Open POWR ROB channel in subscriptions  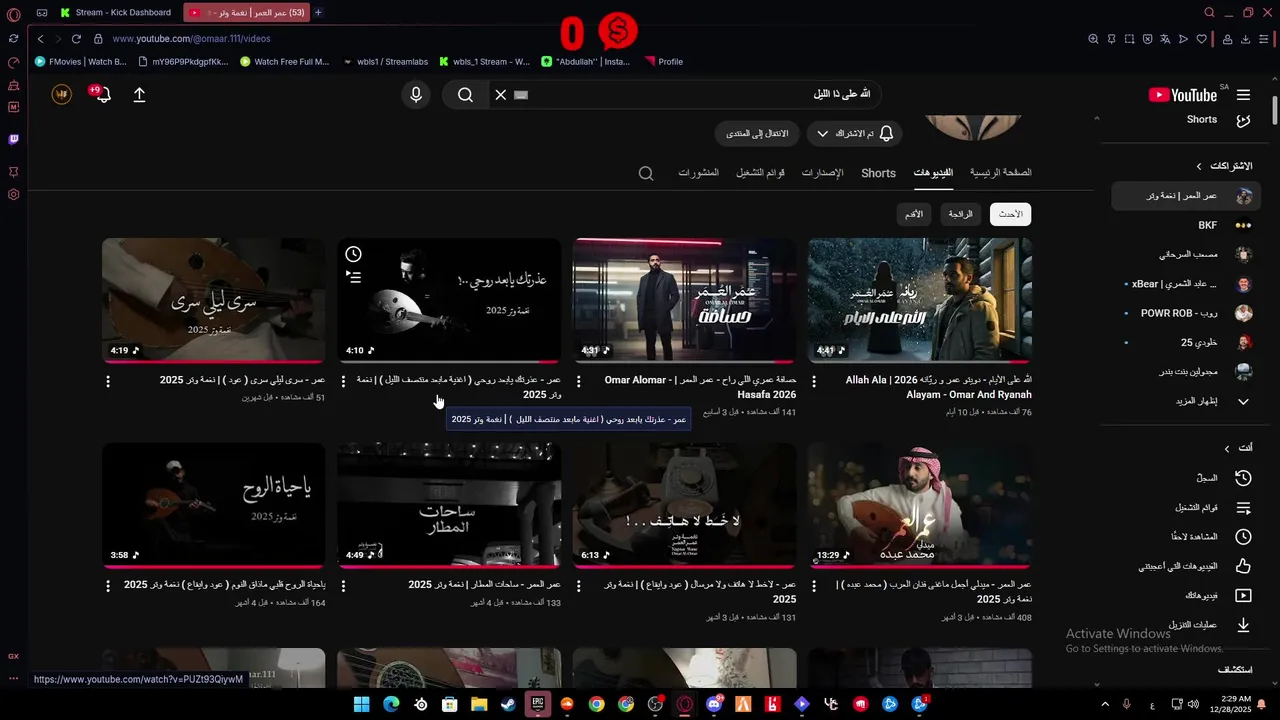coord(1186,313)
